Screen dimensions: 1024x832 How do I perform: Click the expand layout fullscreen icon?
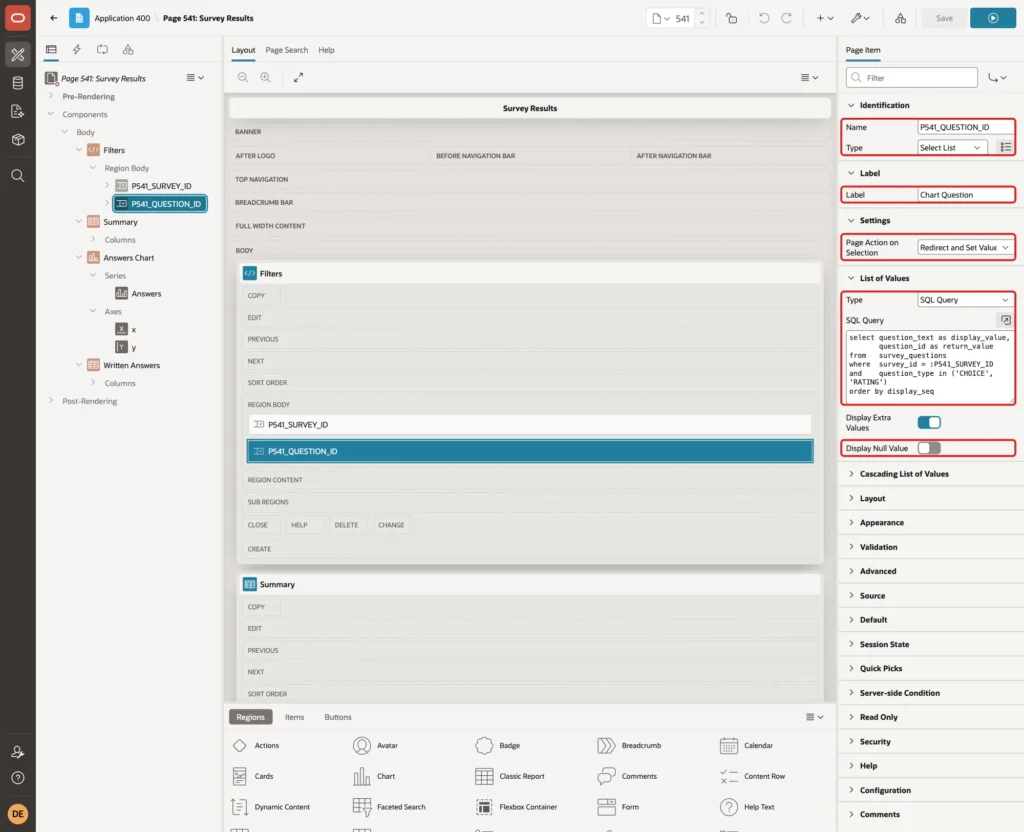(x=298, y=77)
